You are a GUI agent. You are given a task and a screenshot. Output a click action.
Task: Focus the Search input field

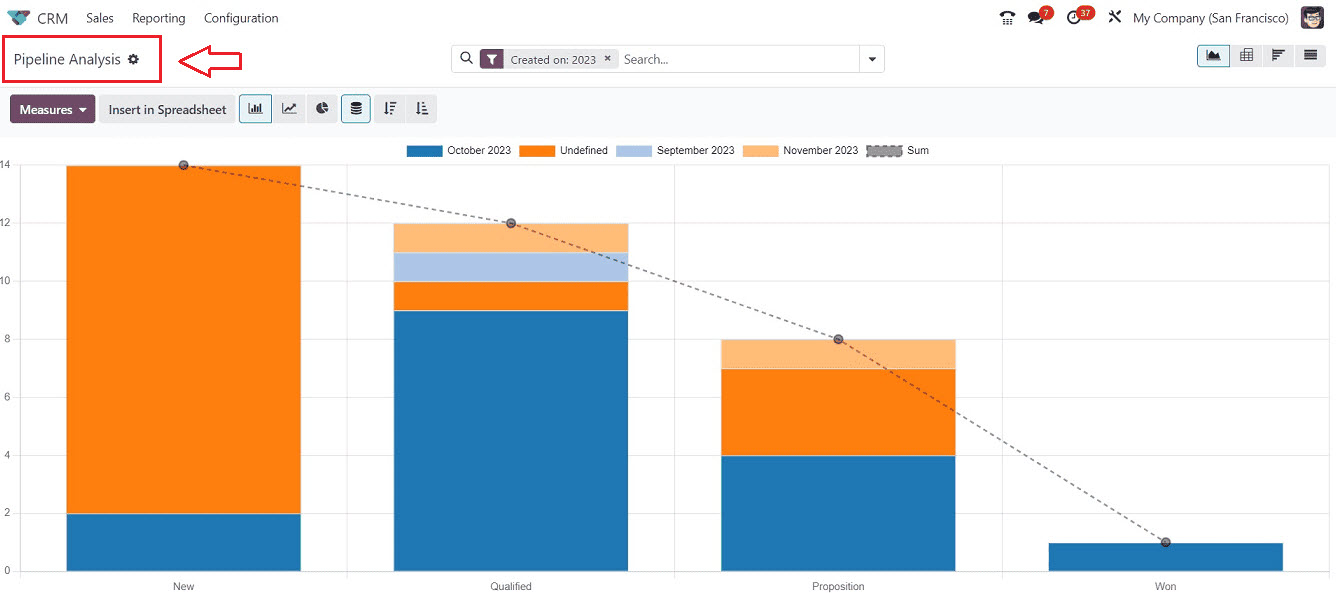click(736, 59)
